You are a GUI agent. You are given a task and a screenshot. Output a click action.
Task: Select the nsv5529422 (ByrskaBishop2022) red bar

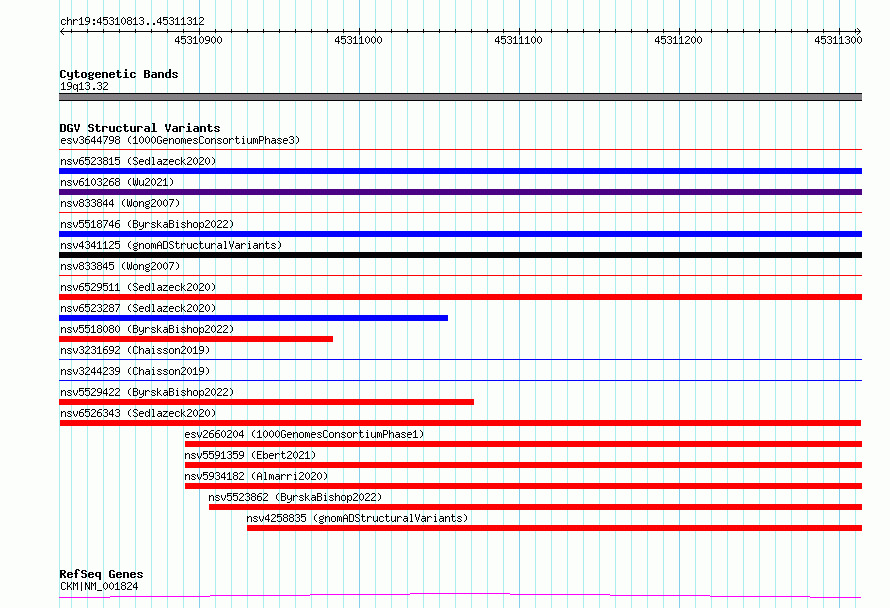pos(267,402)
